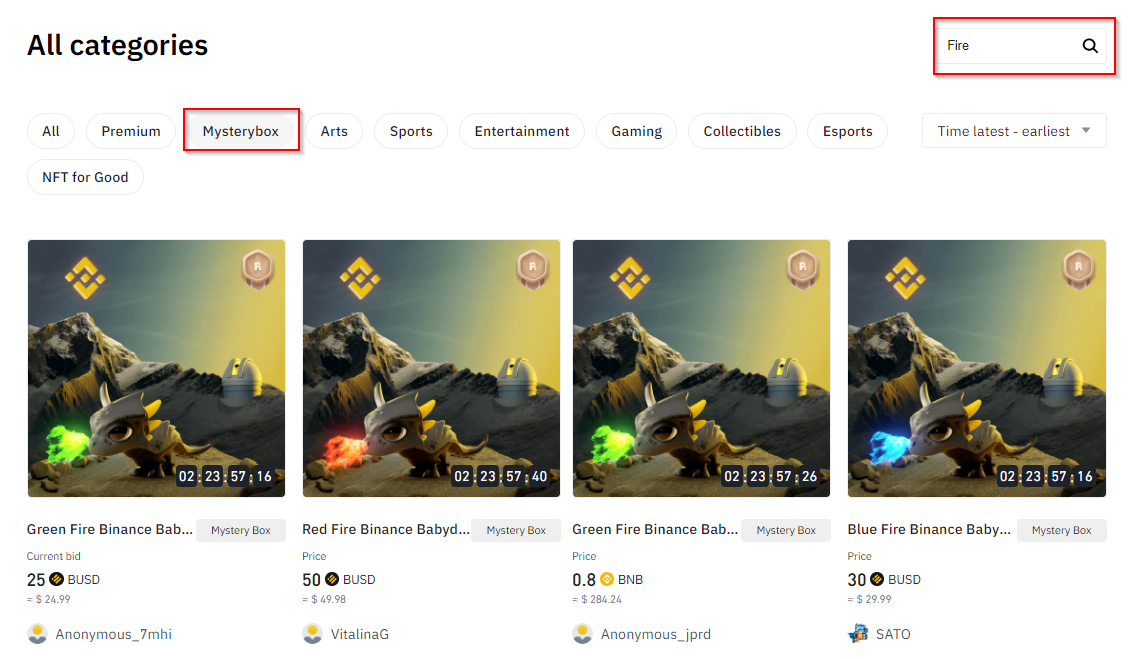Click Mystery Box tag on 25 BUSD Green Fire card

click(241, 530)
